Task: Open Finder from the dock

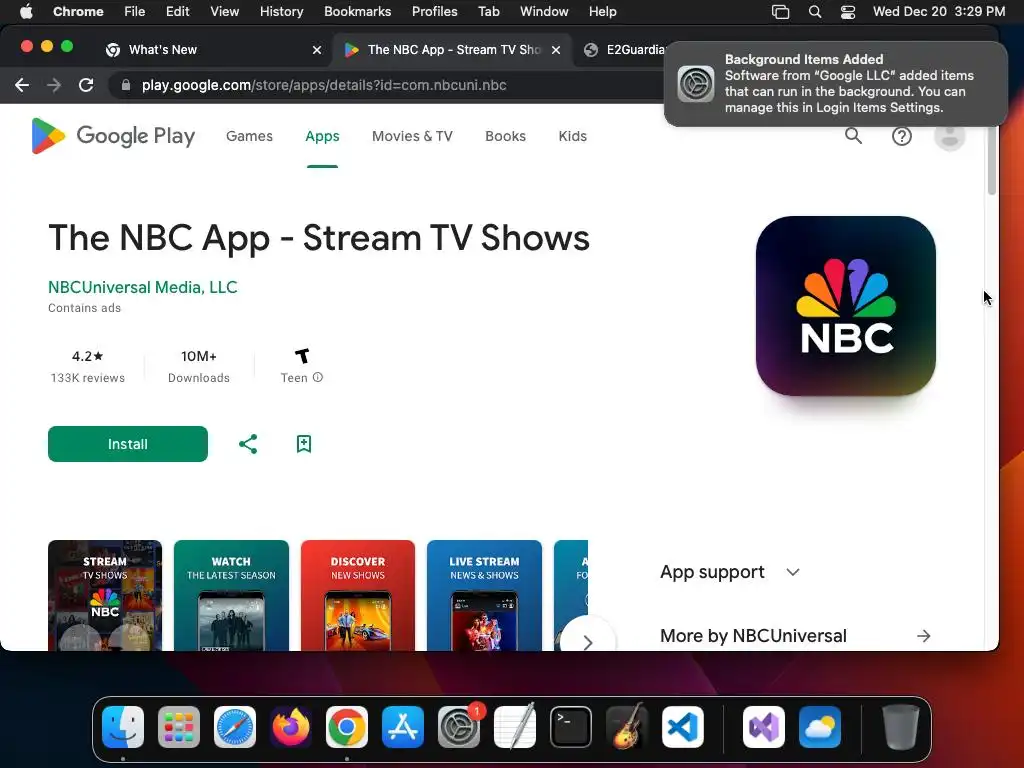Action: 123,727
